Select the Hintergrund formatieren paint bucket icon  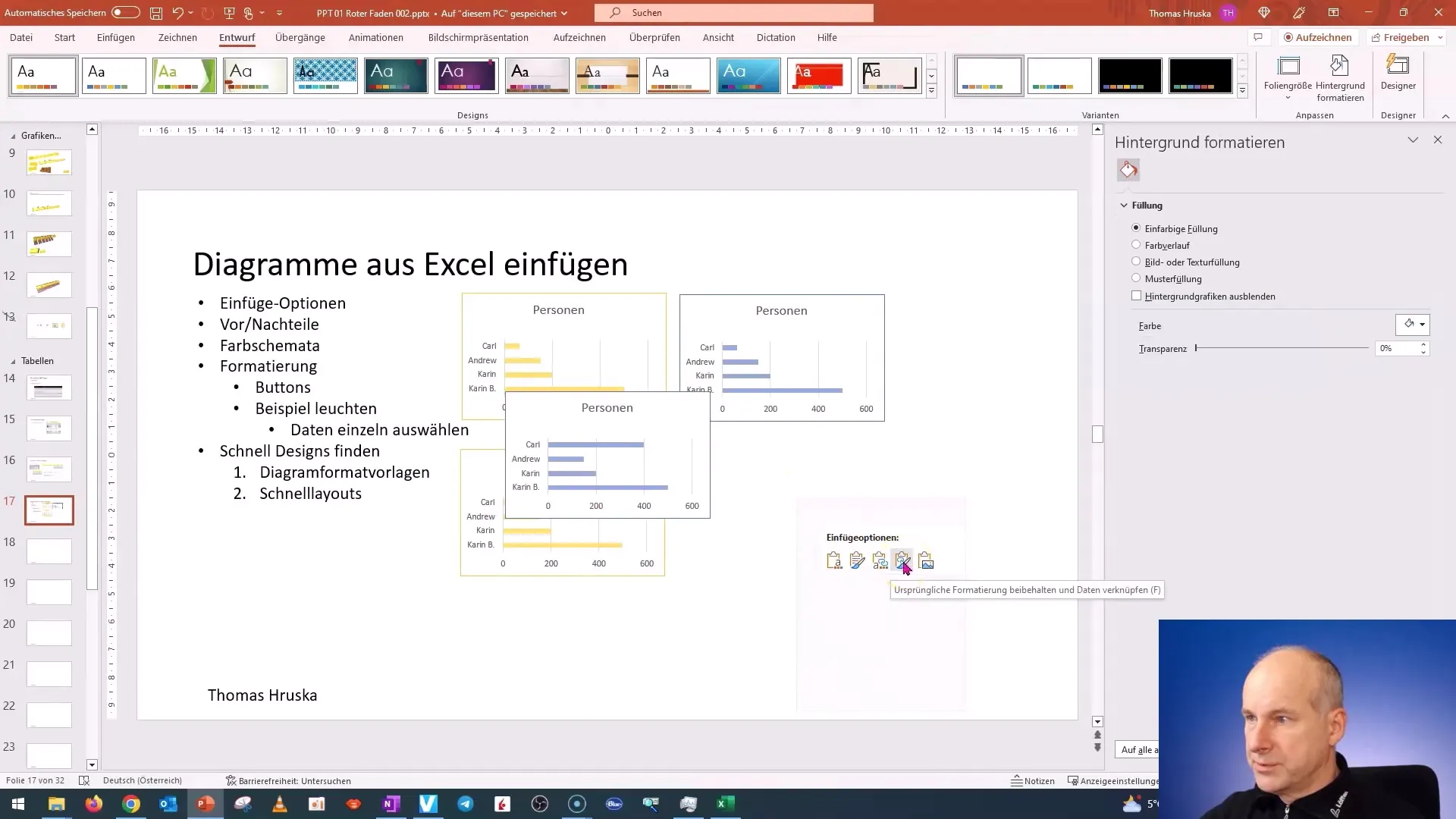point(1128,169)
